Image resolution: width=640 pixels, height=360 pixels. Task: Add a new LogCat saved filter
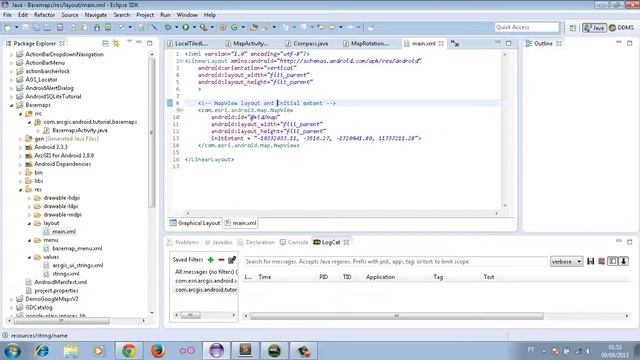[211, 260]
